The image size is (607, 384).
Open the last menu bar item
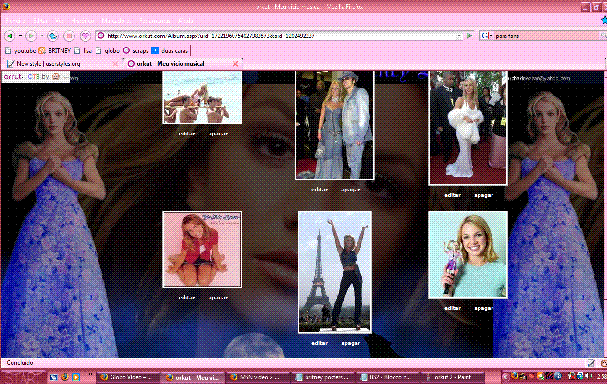185,20
